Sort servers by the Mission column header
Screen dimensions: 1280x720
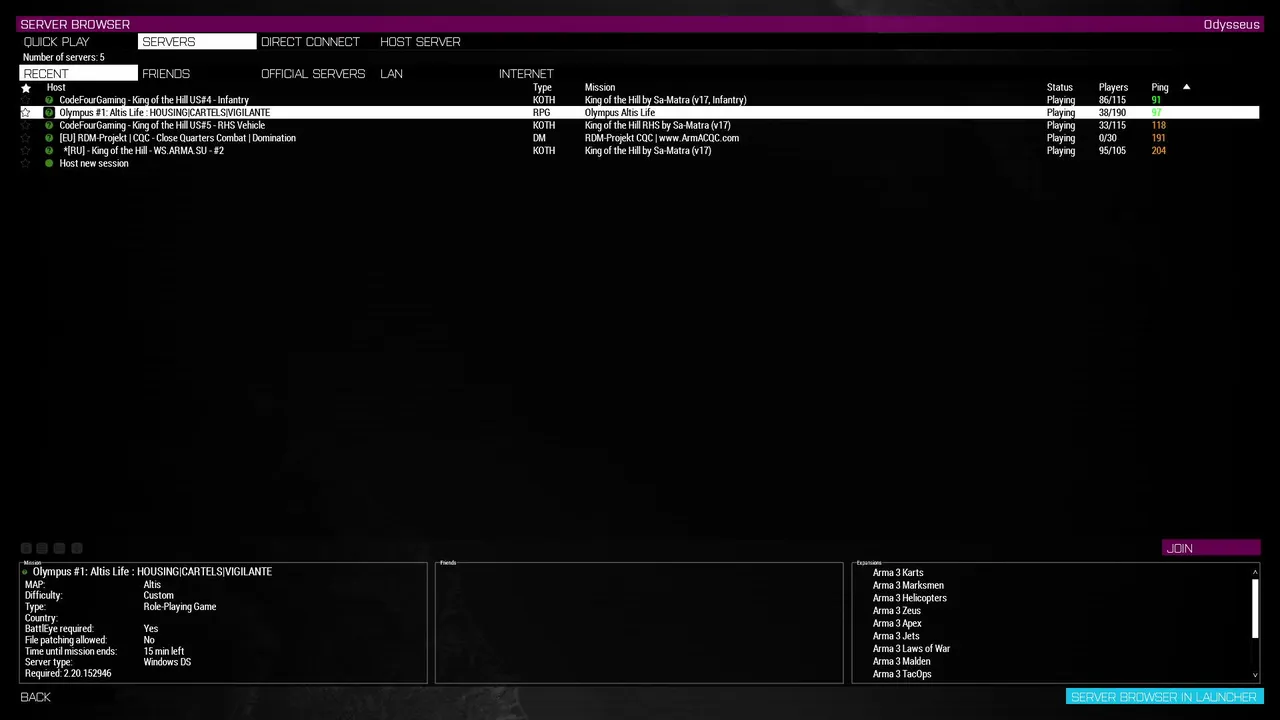click(x=600, y=88)
